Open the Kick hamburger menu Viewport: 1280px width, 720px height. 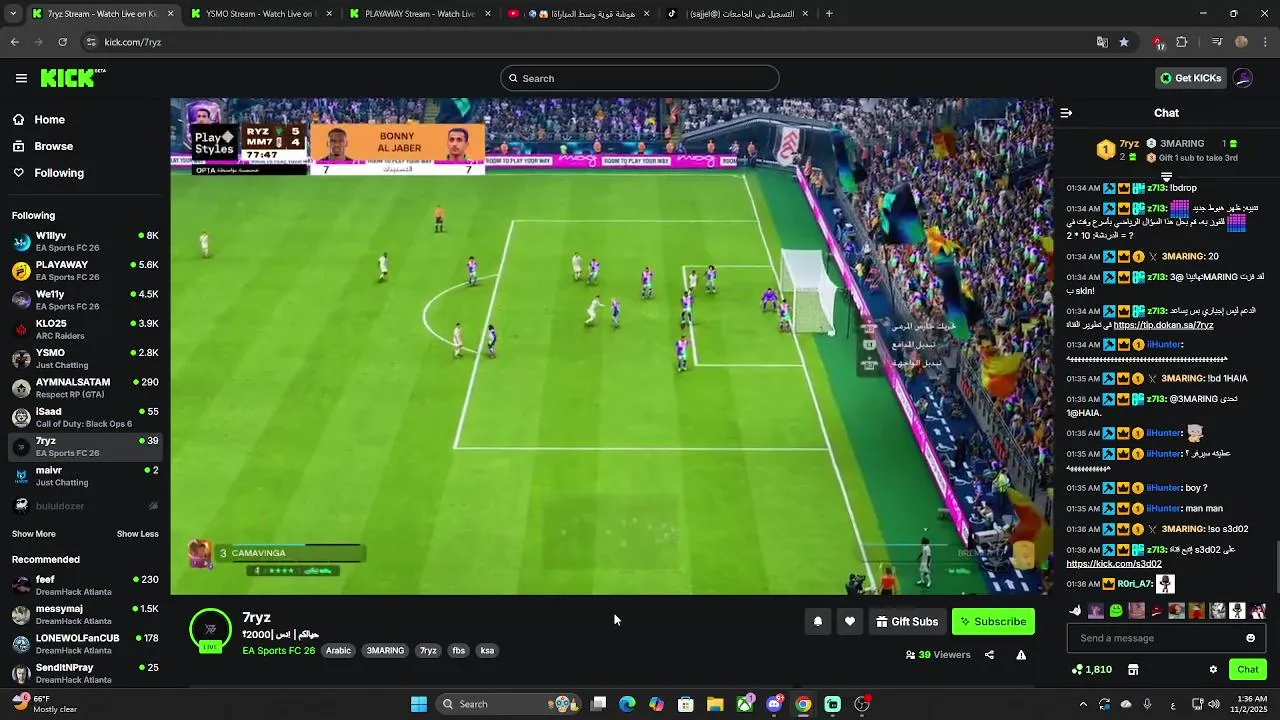click(x=21, y=78)
